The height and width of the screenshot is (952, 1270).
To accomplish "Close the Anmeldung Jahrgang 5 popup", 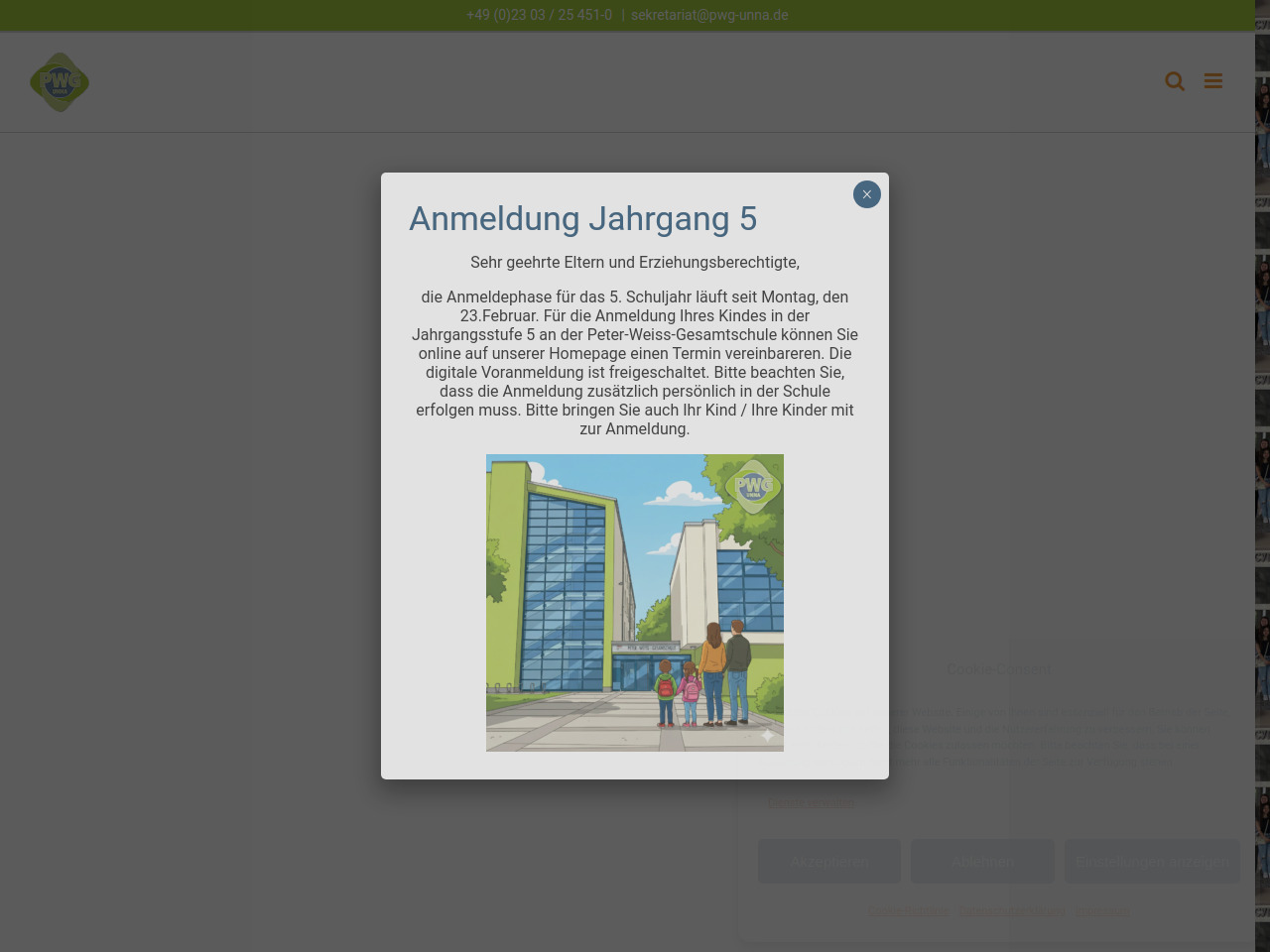I will (x=866, y=194).
